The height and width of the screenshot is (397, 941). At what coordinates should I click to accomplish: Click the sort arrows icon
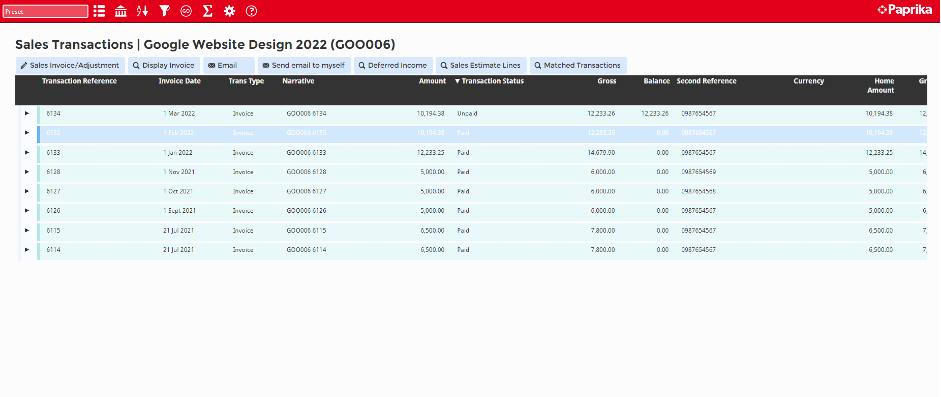[x=142, y=11]
